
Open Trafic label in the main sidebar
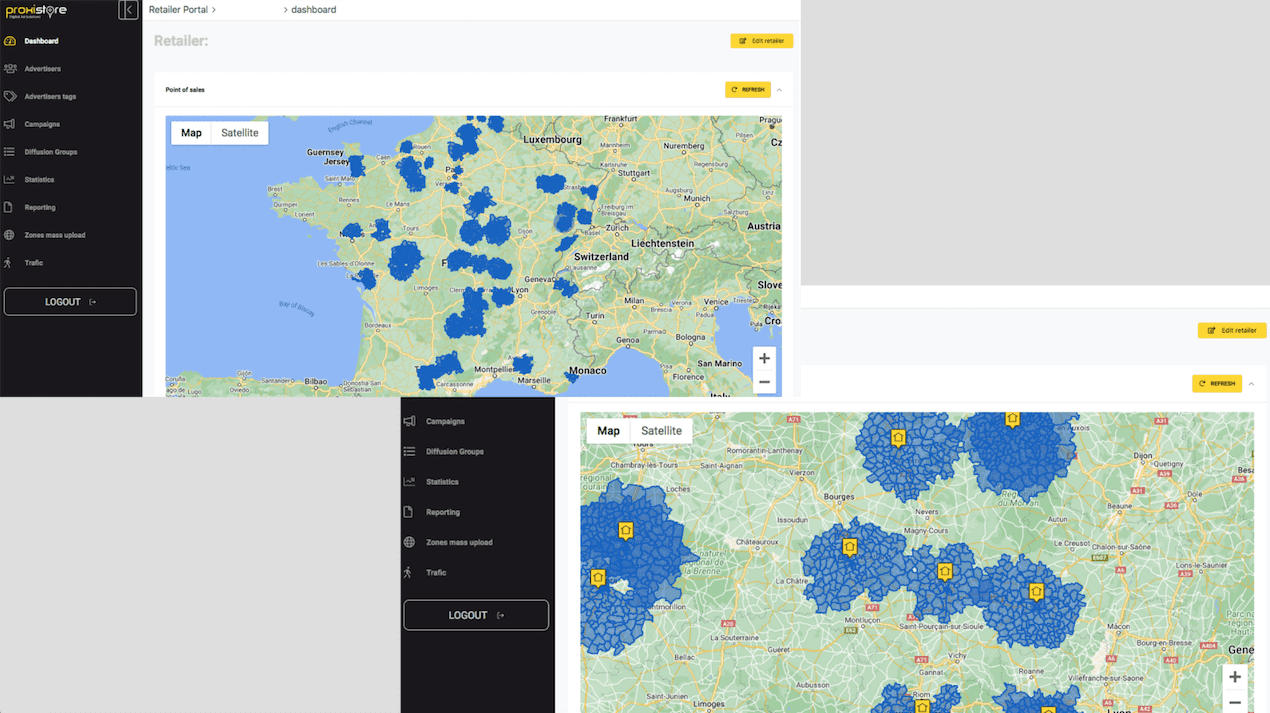34,263
